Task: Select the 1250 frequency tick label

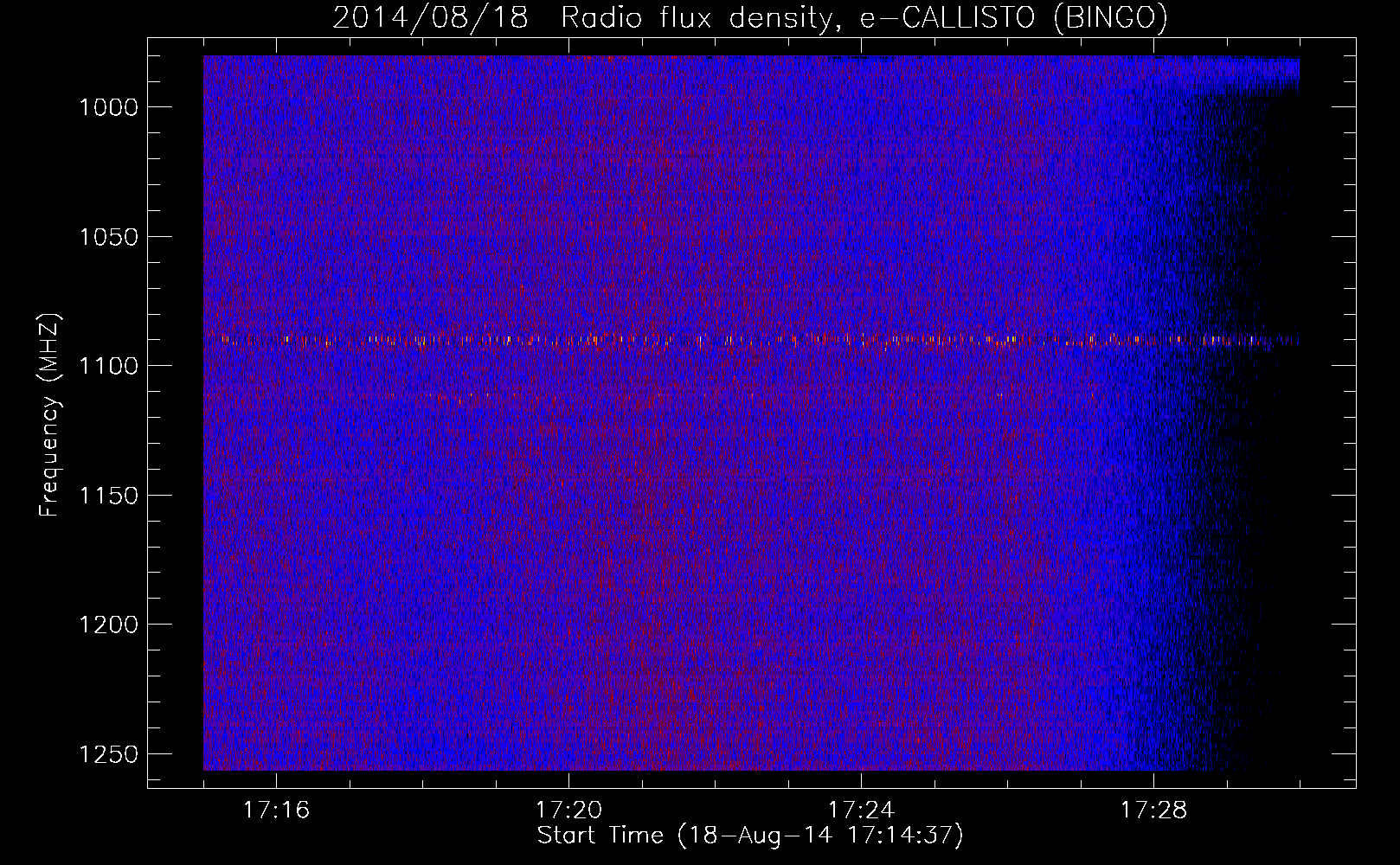Action: (x=108, y=754)
